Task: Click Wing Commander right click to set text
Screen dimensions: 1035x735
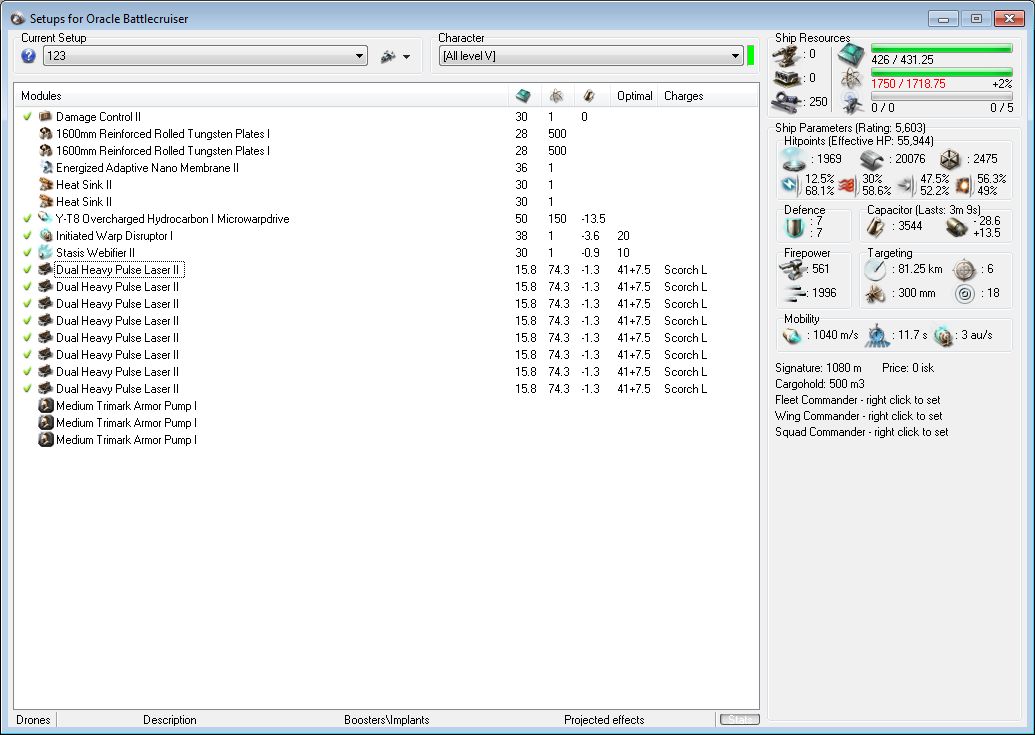Action: 859,416
